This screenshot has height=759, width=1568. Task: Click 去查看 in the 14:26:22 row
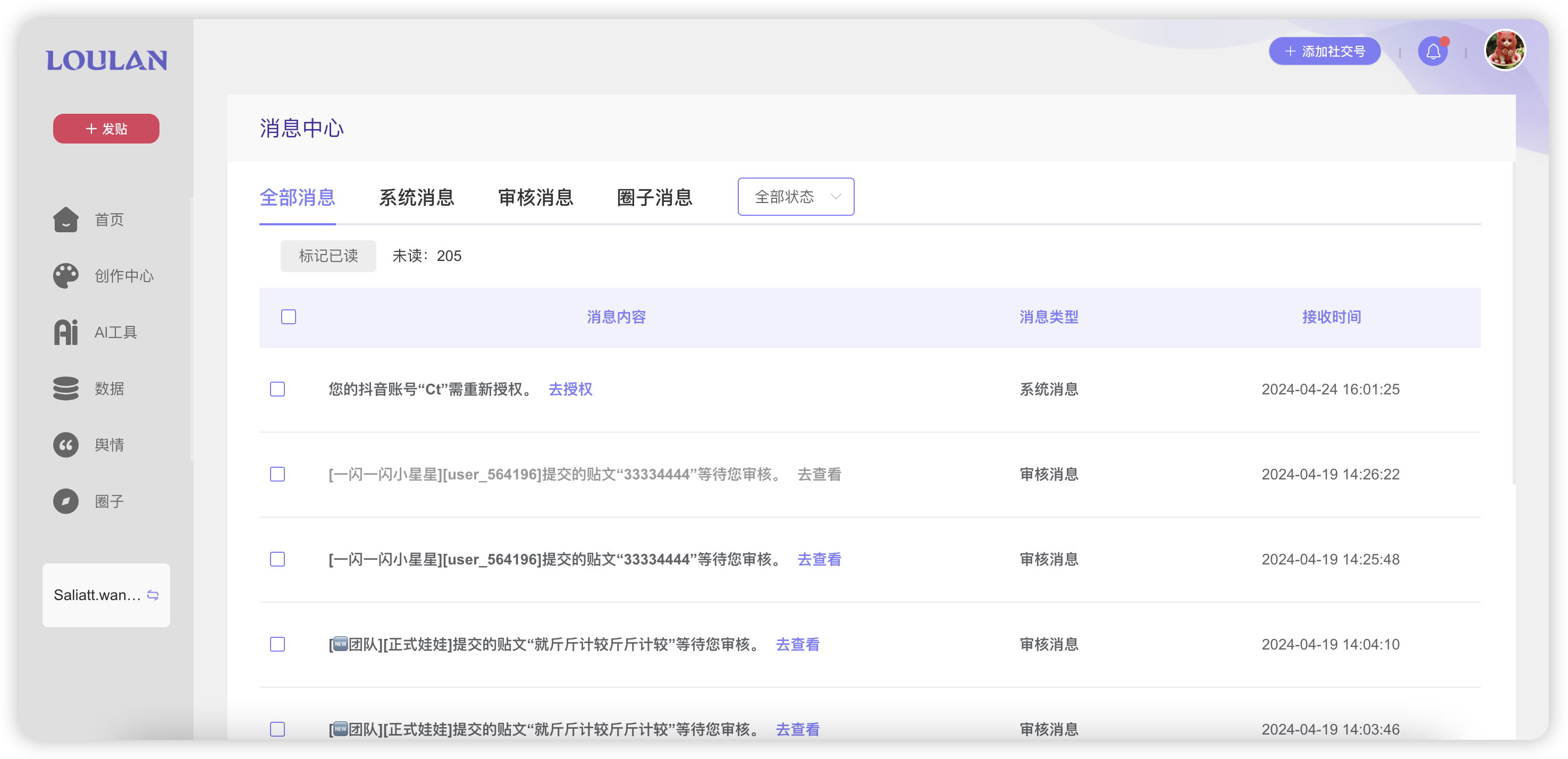coord(819,474)
